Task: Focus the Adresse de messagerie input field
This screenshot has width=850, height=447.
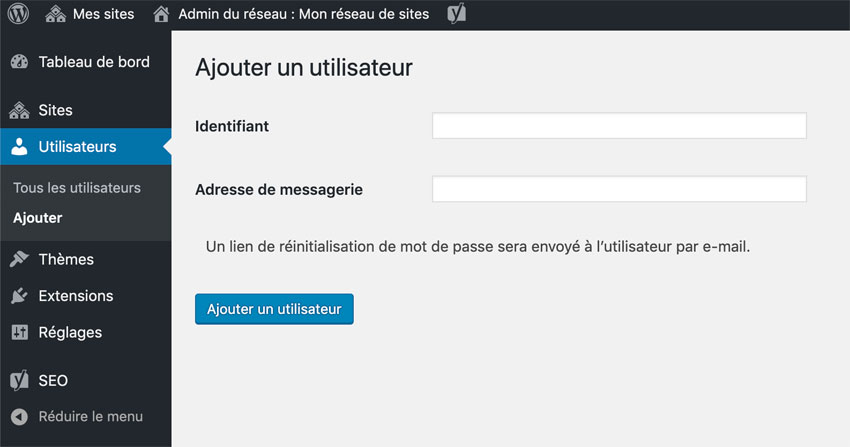Action: click(x=619, y=189)
